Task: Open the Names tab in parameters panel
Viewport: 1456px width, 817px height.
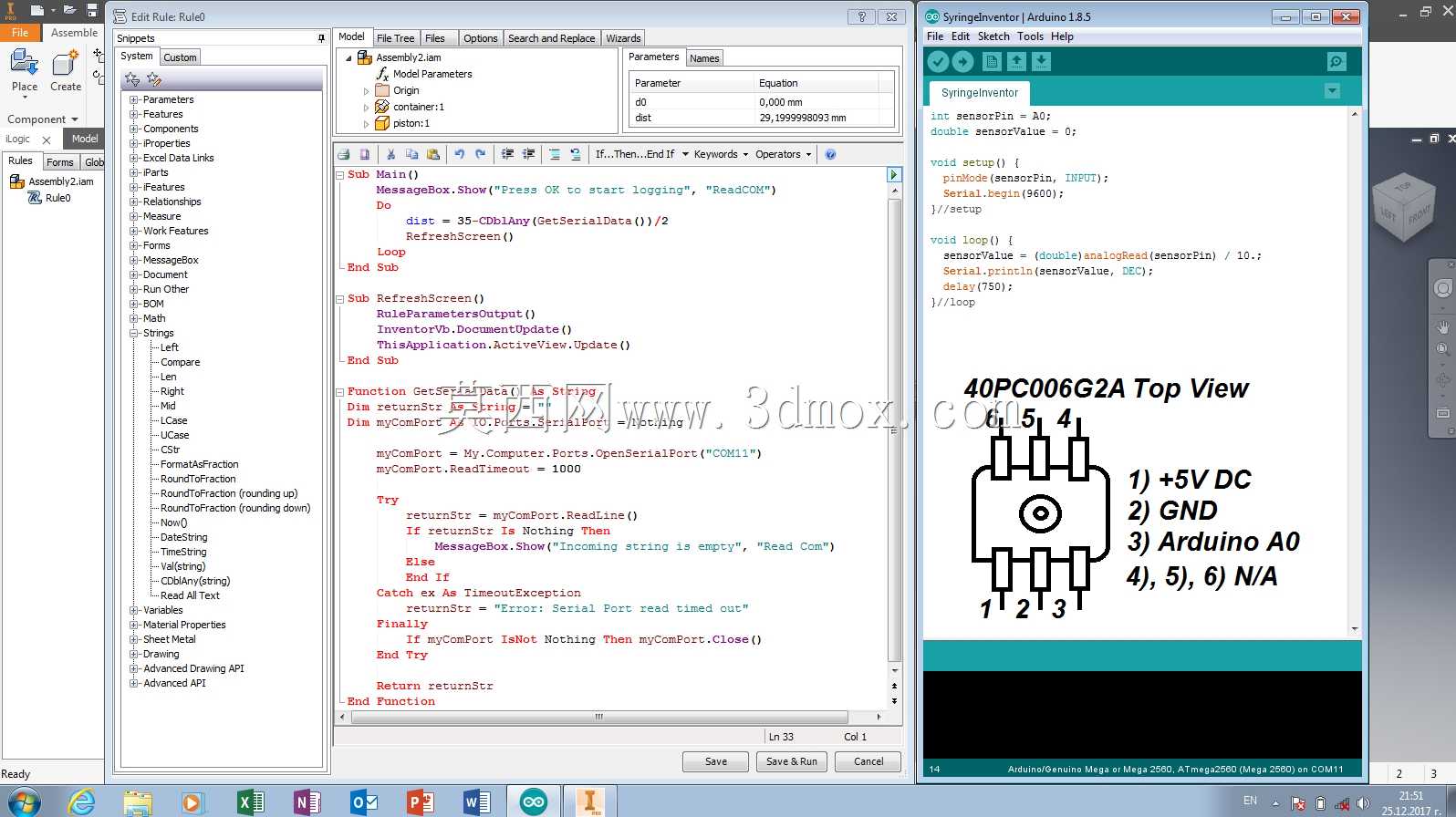Action: [x=704, y=58]
